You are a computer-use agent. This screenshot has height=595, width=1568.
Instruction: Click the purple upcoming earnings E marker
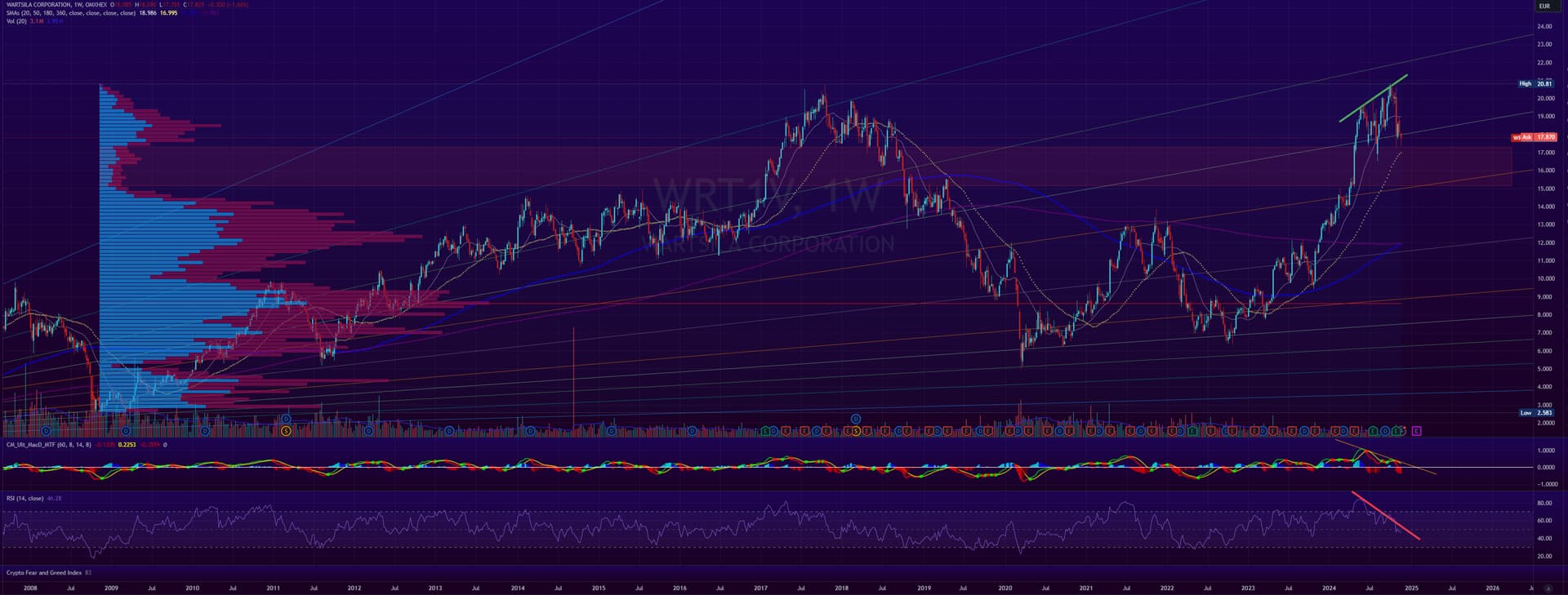[x=1416, y=431]
